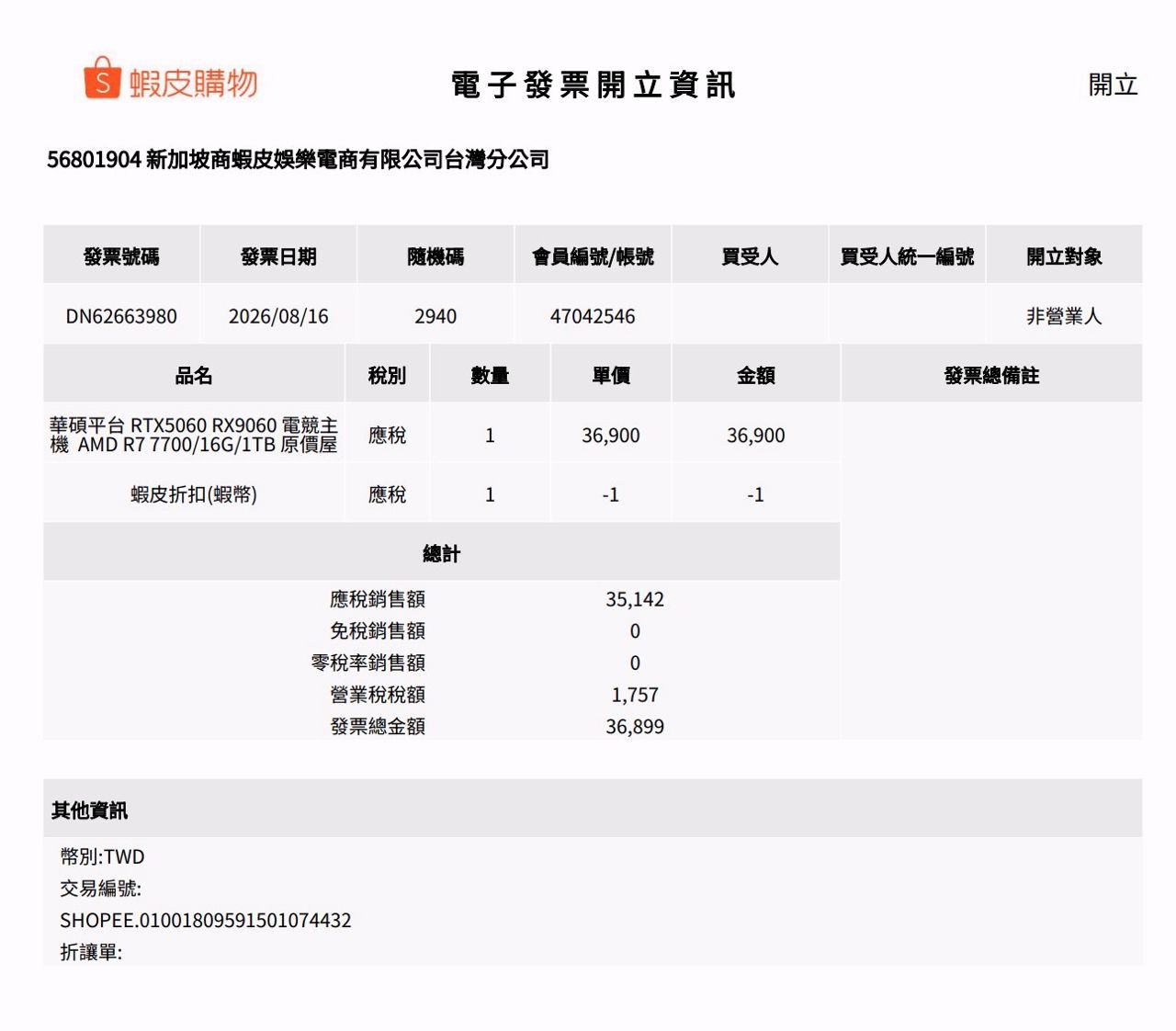The width and height of the screenshot is (1176, 1031).
Task: Click the 0 value beside 免稅銷售額
Action: point(635,631)
